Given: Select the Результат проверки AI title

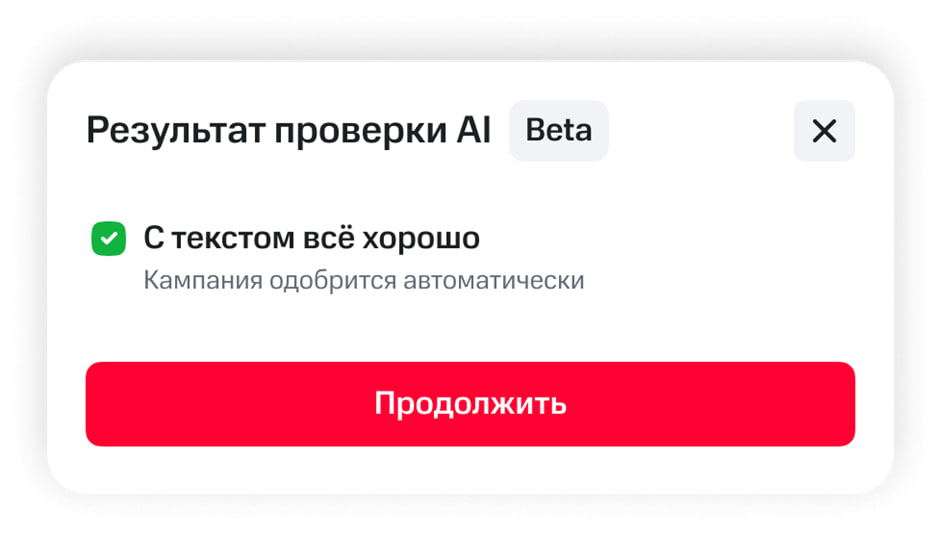Looking at the screenshot, I should [x=288, y=131].
